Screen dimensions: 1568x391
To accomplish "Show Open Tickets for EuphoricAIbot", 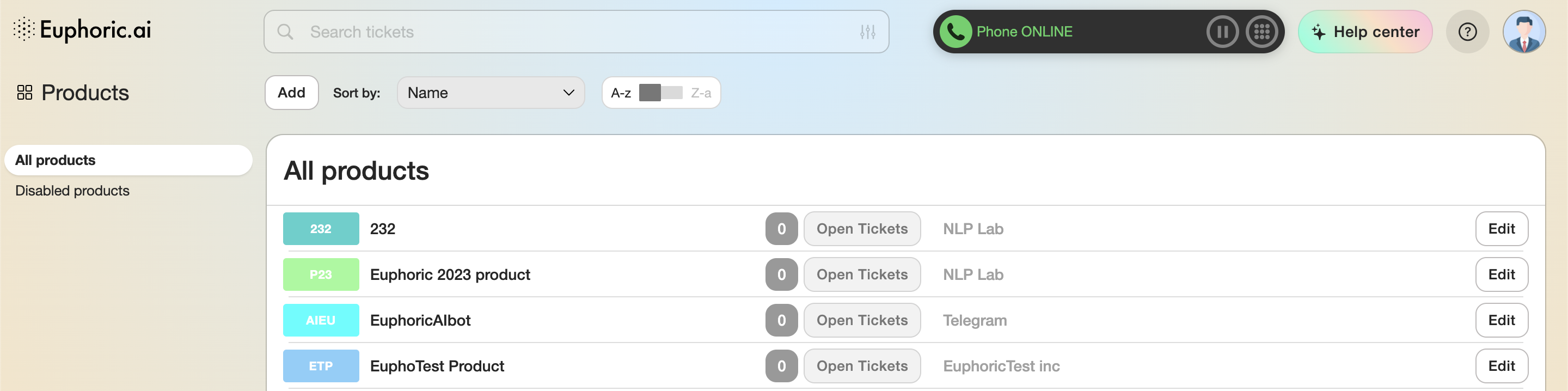I will pos(861,320).
